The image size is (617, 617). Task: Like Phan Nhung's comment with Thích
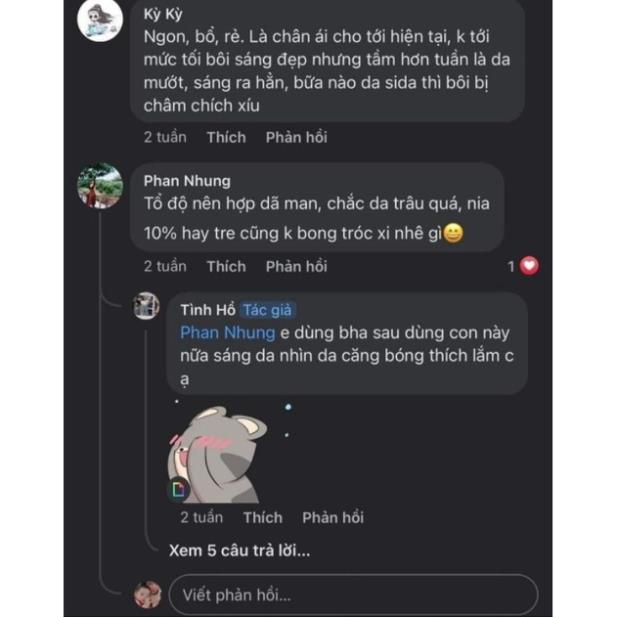[226, 266]
